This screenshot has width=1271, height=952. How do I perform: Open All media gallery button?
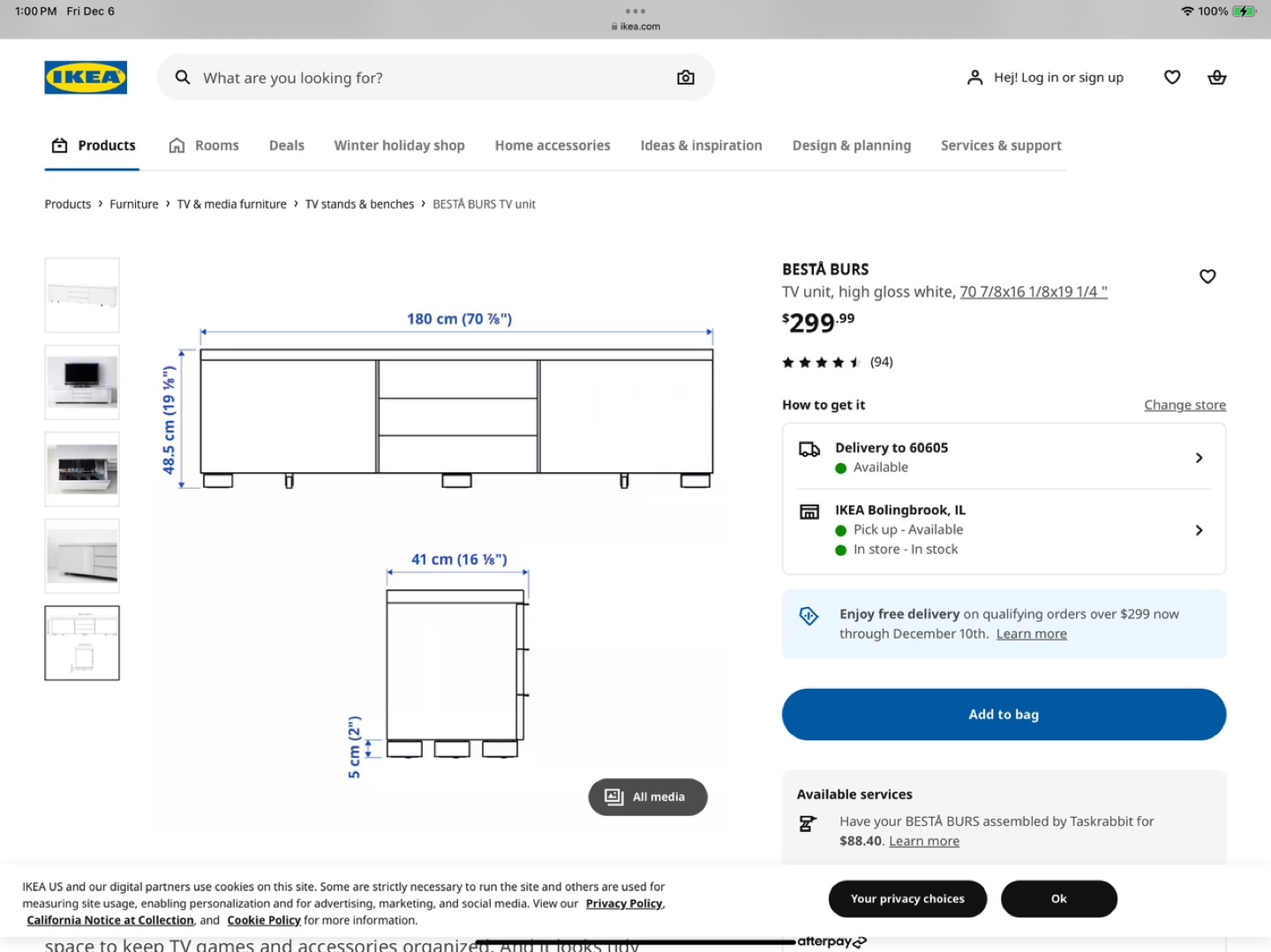(x=648, y=797)
